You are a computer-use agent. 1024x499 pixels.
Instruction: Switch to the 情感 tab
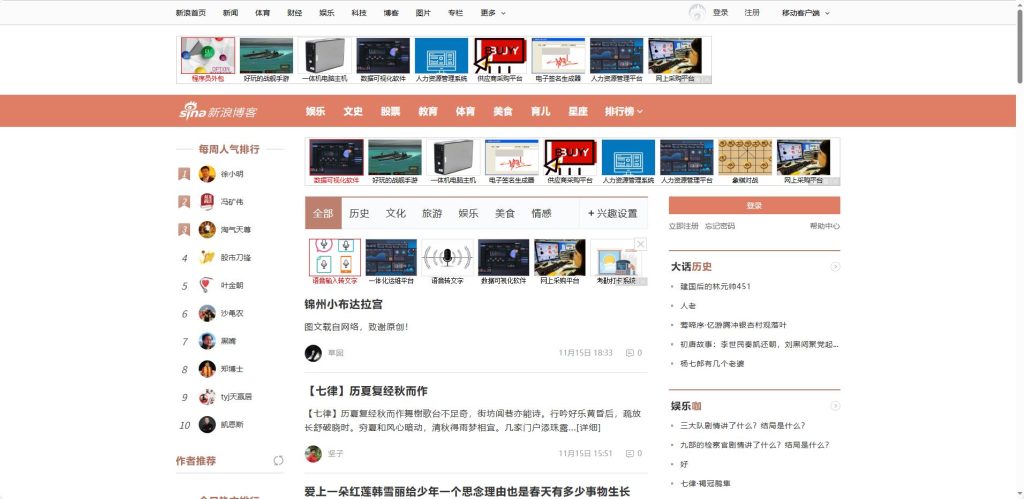(541, 214)
